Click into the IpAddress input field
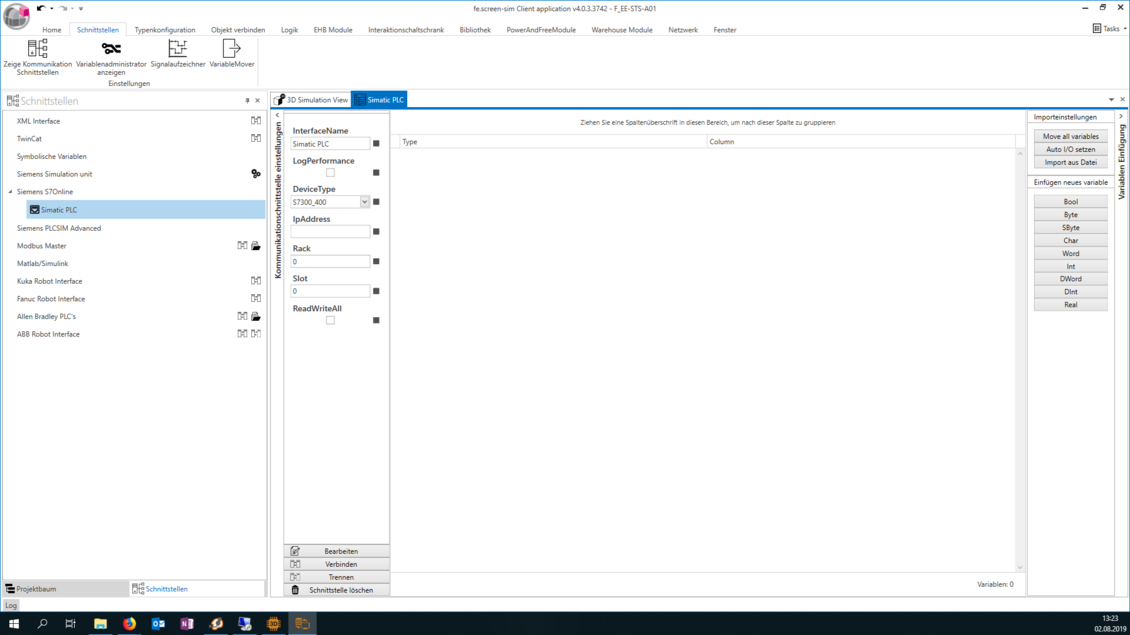 [x=330, y=232]
